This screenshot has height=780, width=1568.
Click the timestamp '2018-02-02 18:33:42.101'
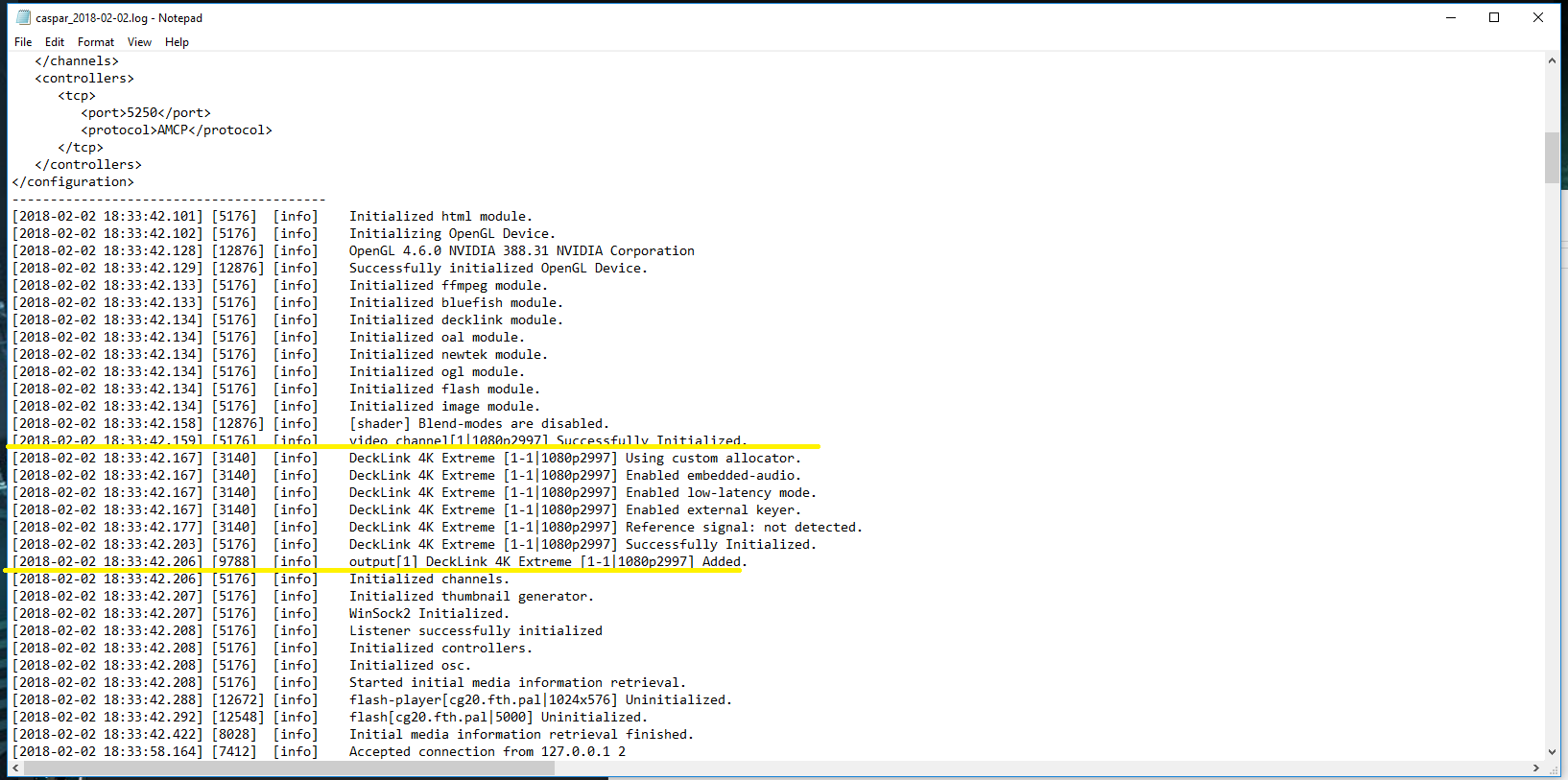pyautogui.click(x=107, y=217)
